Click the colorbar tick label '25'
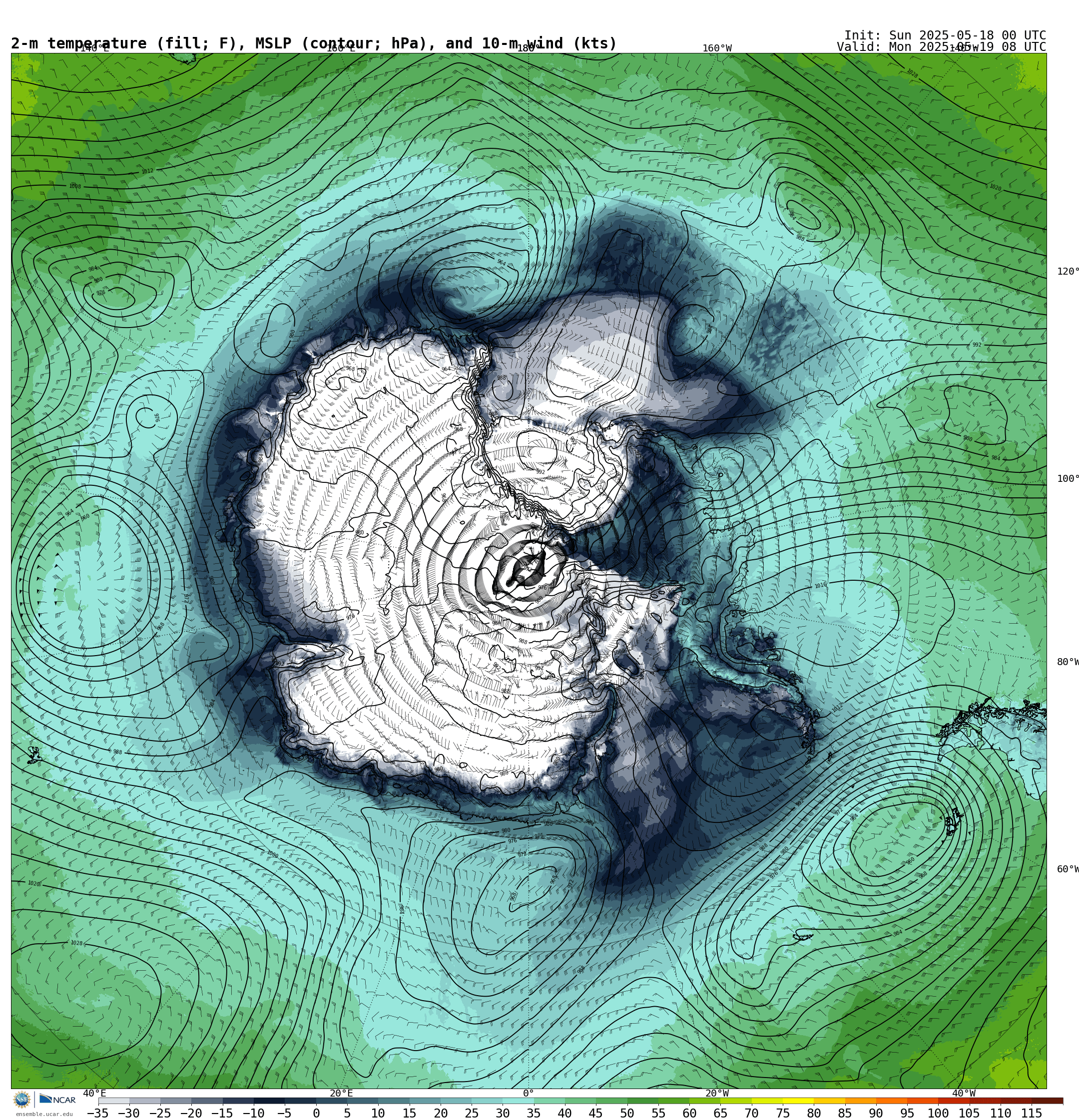1079x1120 pixels. (x=472, y=1113)
